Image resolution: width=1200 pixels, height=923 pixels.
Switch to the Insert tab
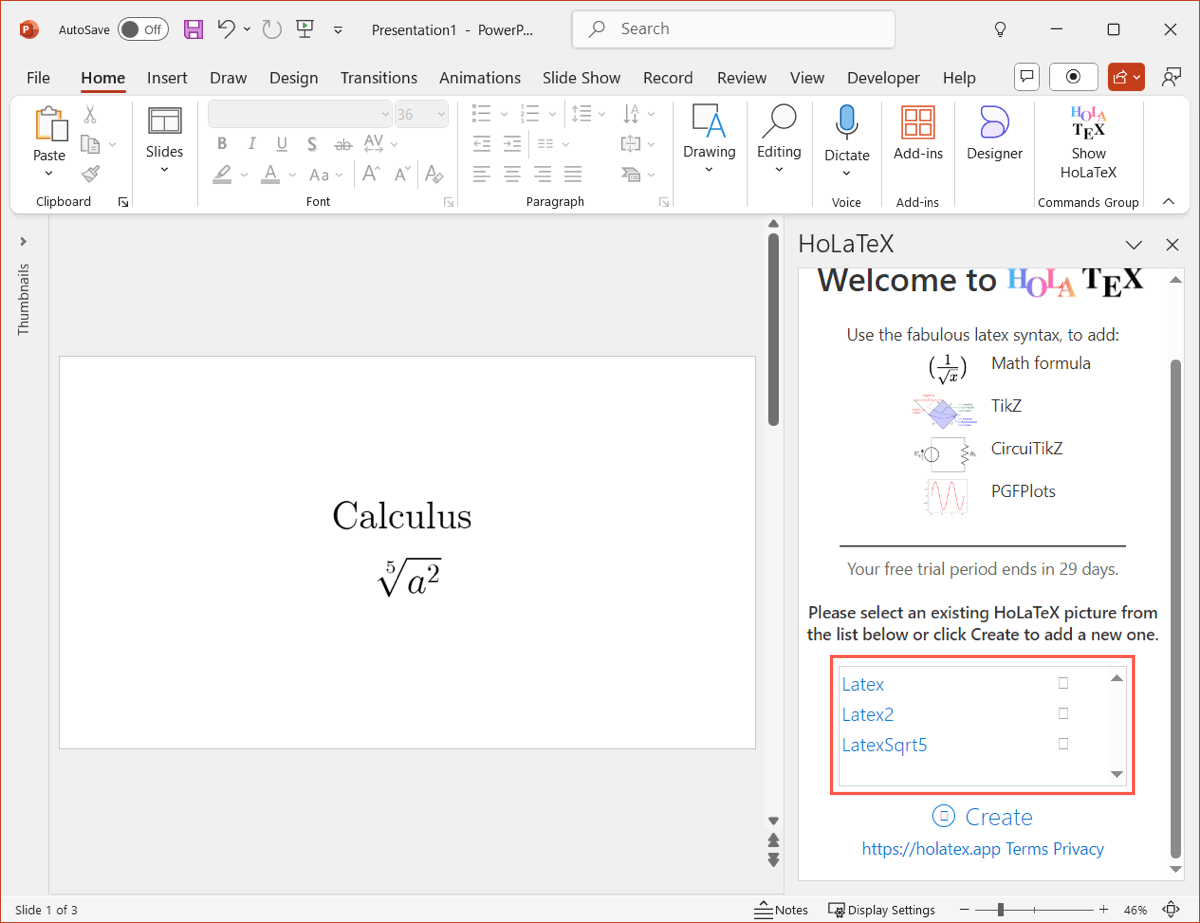pos(167,78)
